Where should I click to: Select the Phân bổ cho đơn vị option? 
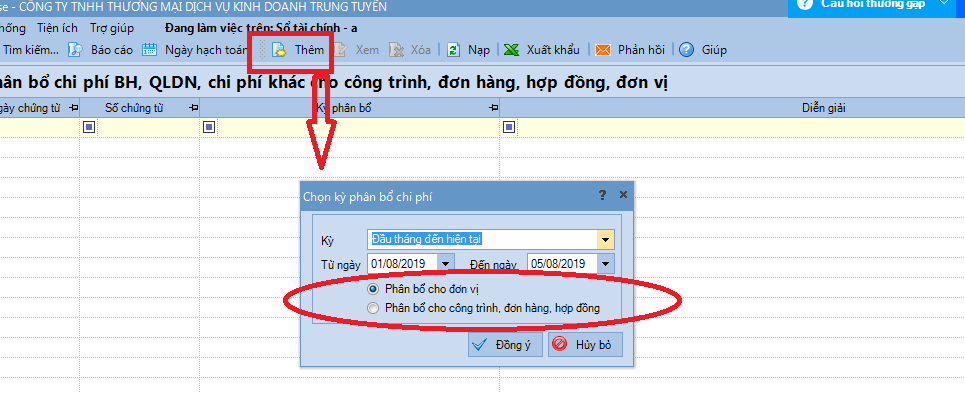click(373, 288)
